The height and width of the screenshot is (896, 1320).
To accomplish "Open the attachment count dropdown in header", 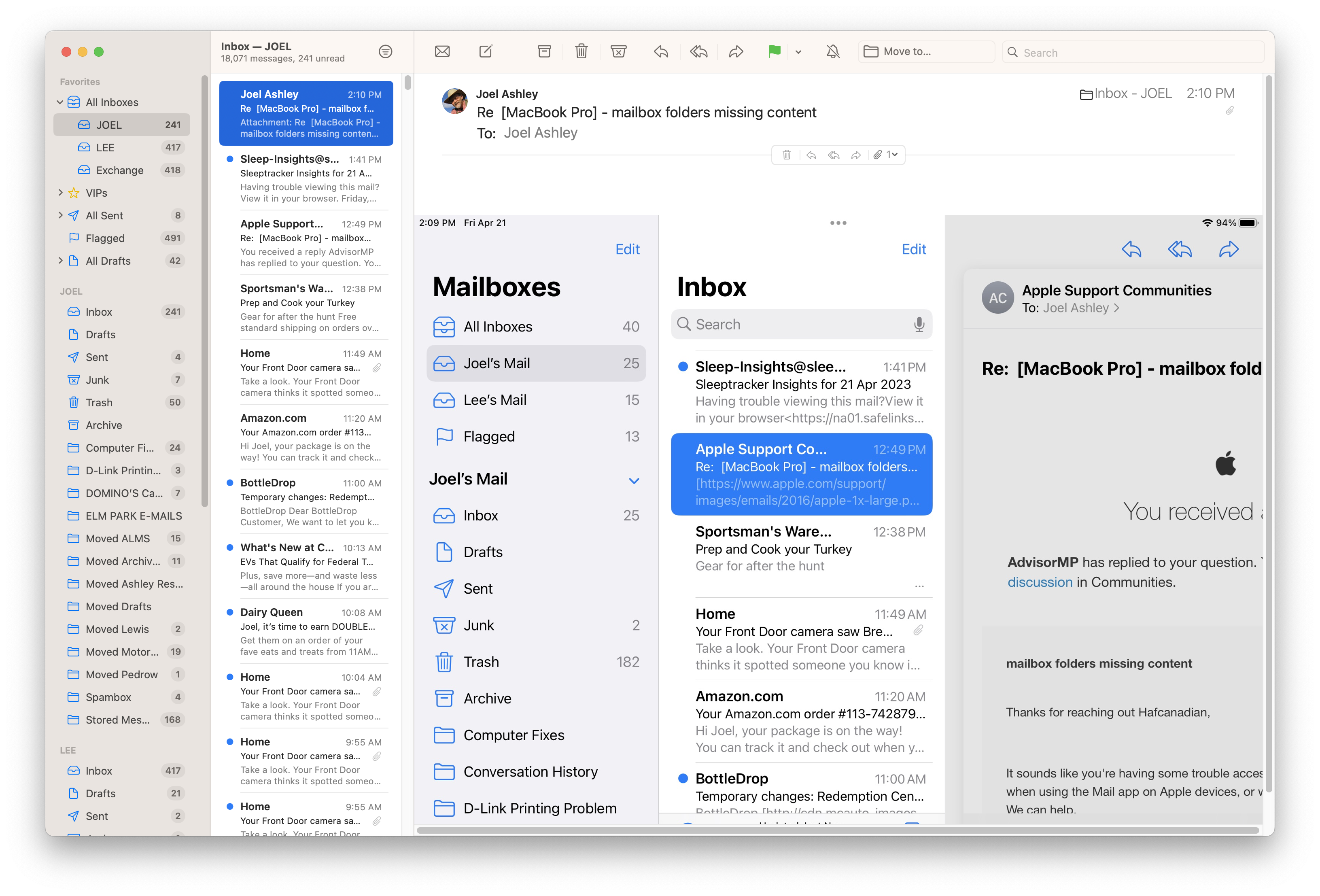I will [888, 155].
